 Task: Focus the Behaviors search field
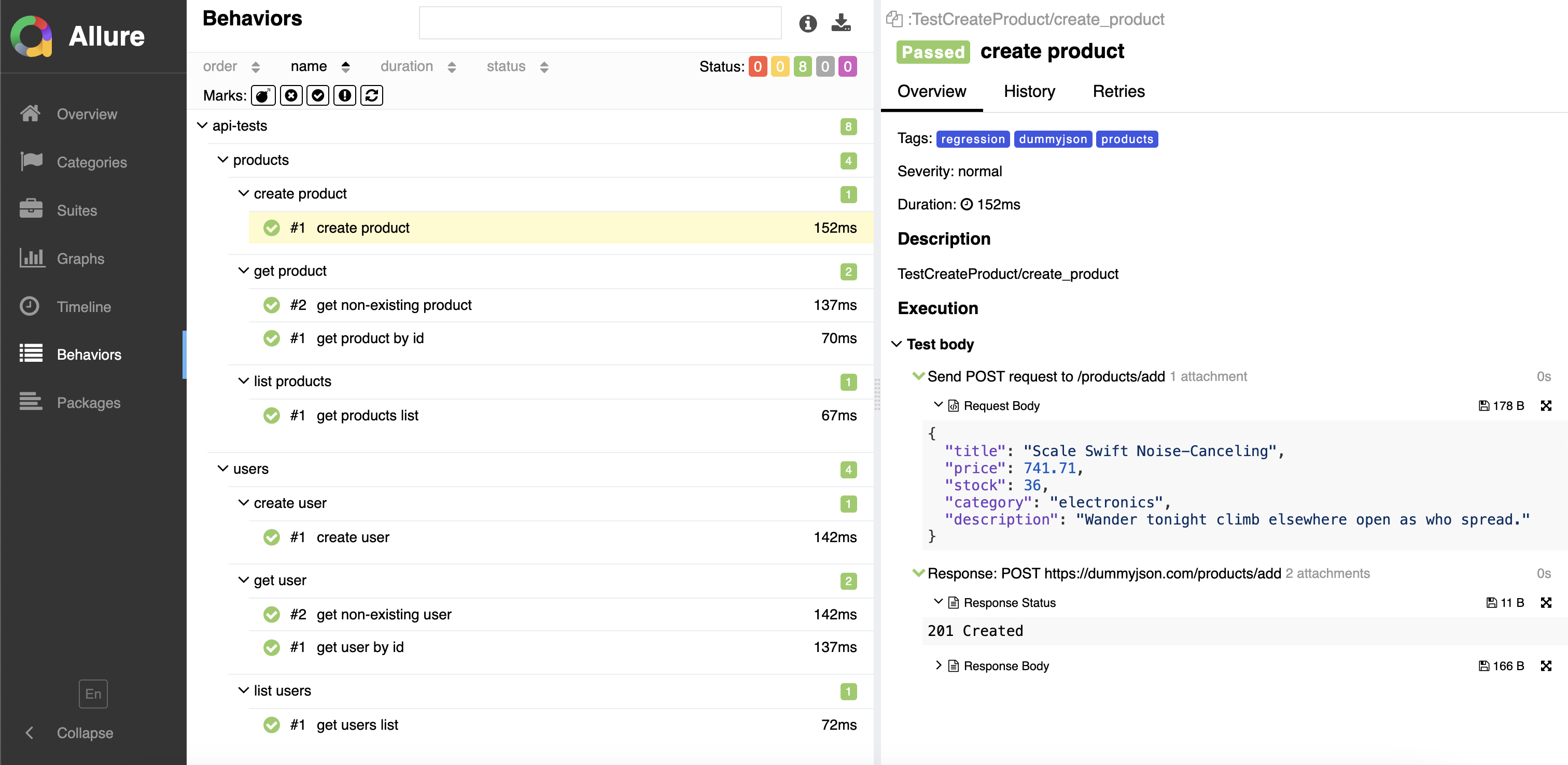coord(600,23)
